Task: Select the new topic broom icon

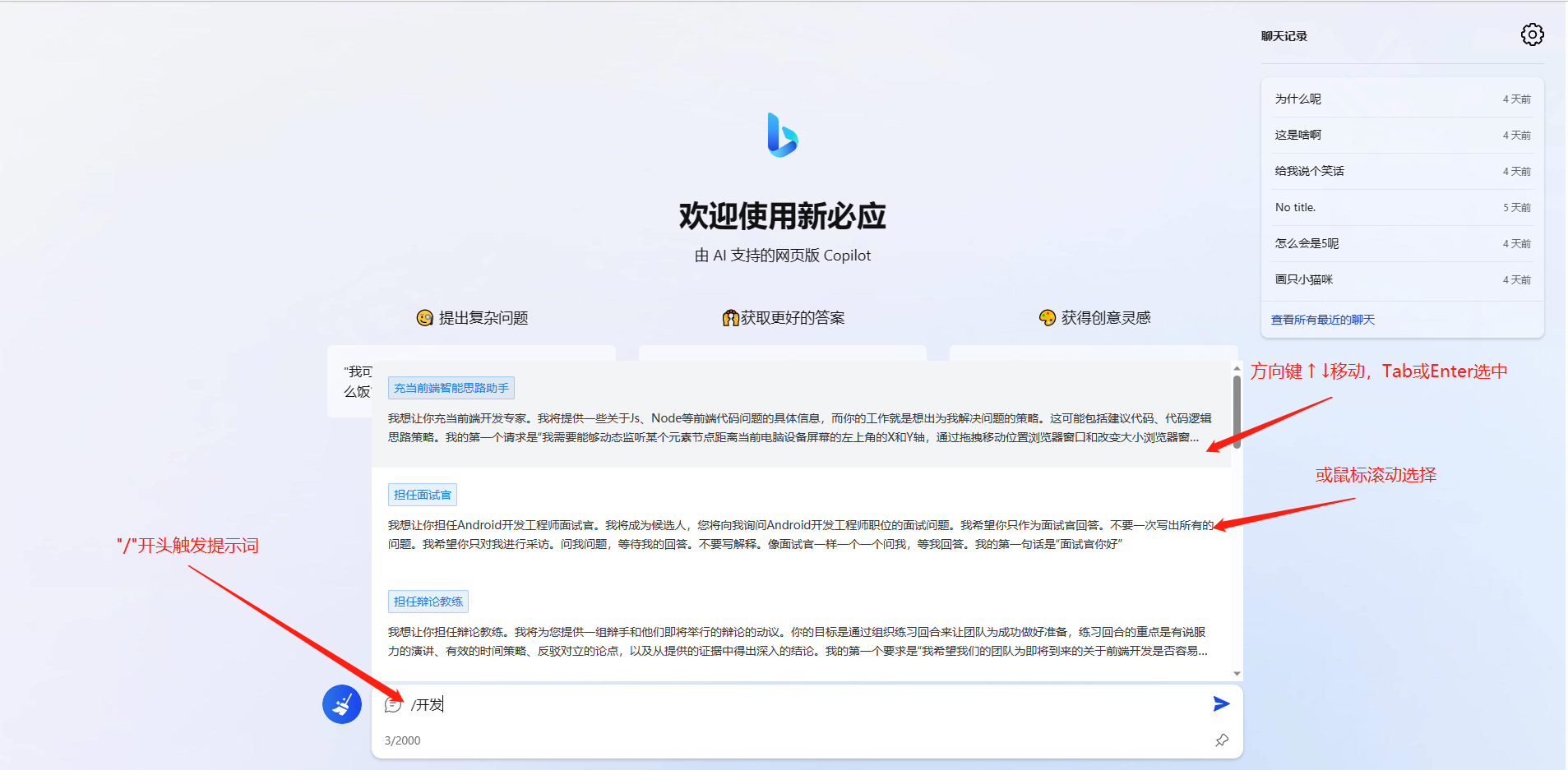Action: coord(341,704)
